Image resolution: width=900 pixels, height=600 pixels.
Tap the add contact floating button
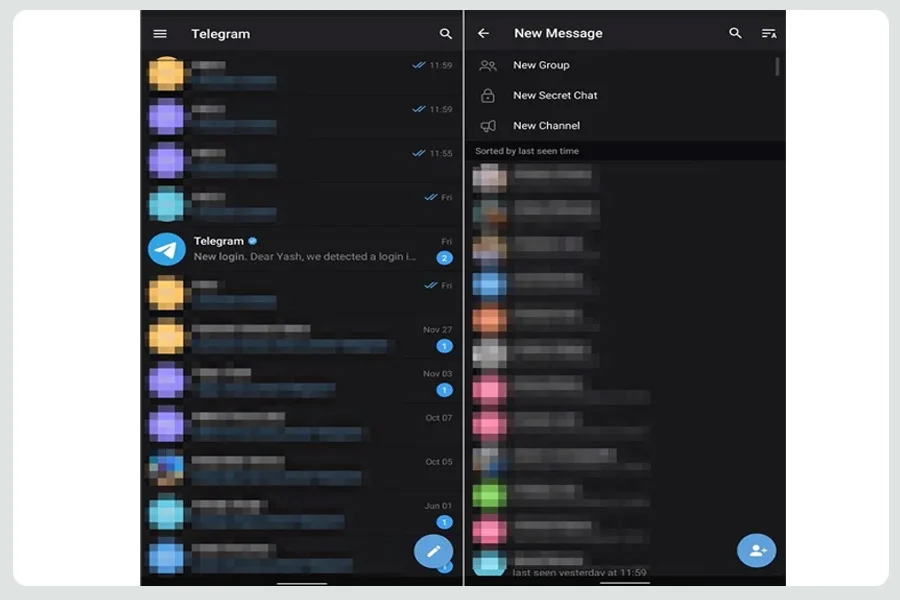[757, 551]
